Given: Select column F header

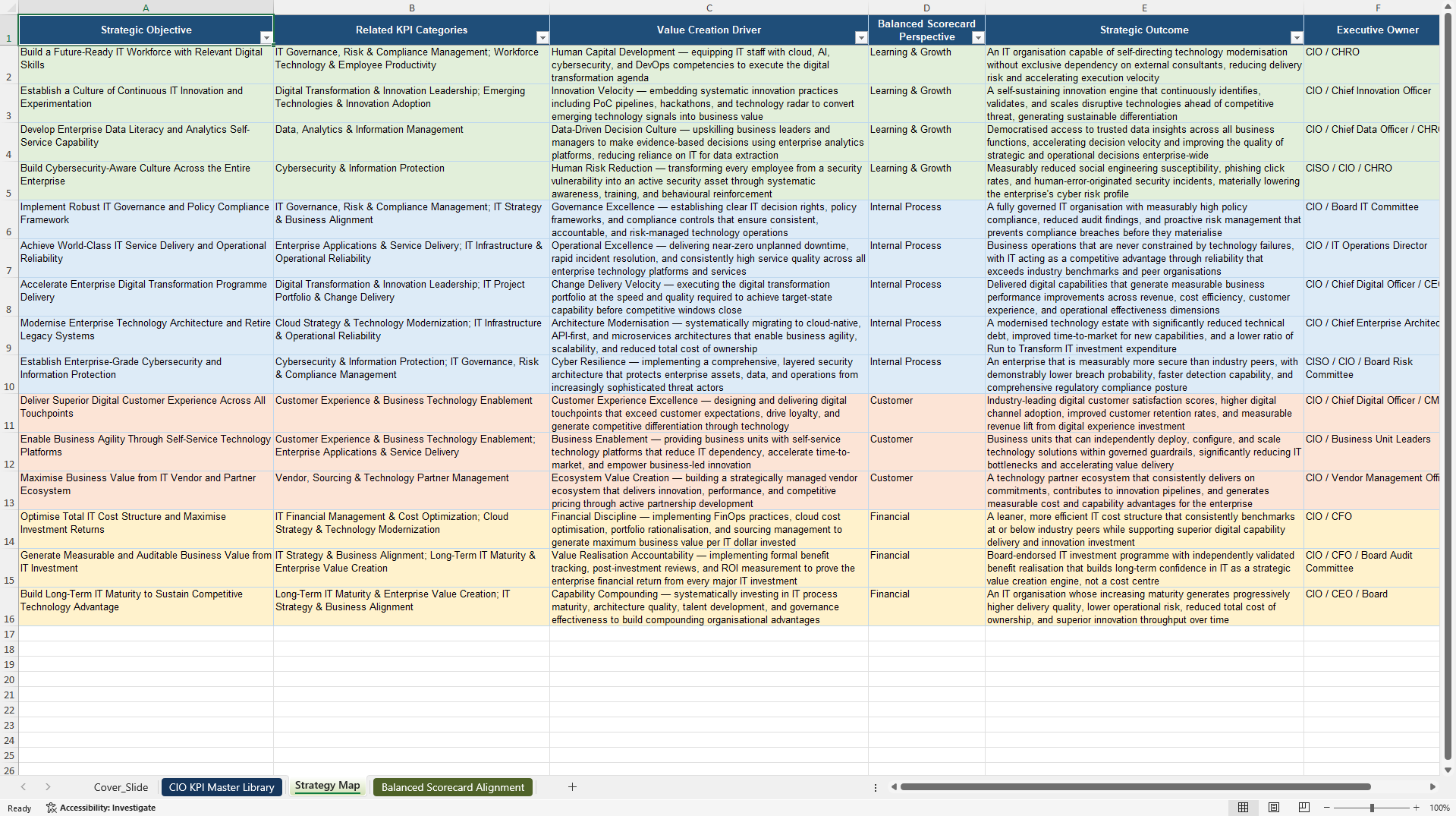Looking at the screenshot, I should (1372, 8).
